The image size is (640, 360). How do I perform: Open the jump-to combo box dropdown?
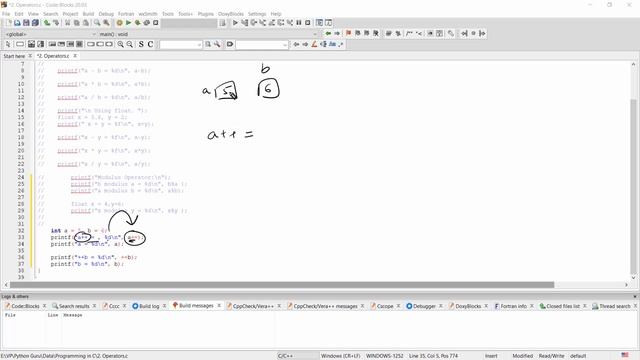tap(285, 44)
